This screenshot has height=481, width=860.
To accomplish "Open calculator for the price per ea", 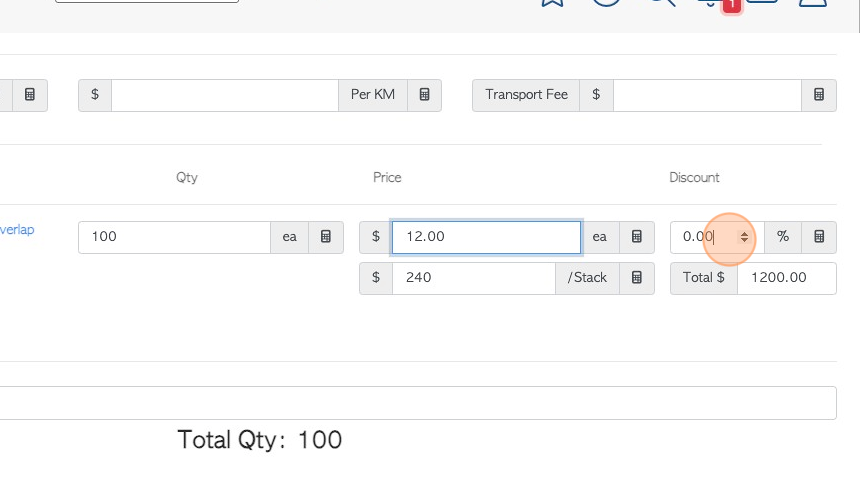I will tap(636, 237).
